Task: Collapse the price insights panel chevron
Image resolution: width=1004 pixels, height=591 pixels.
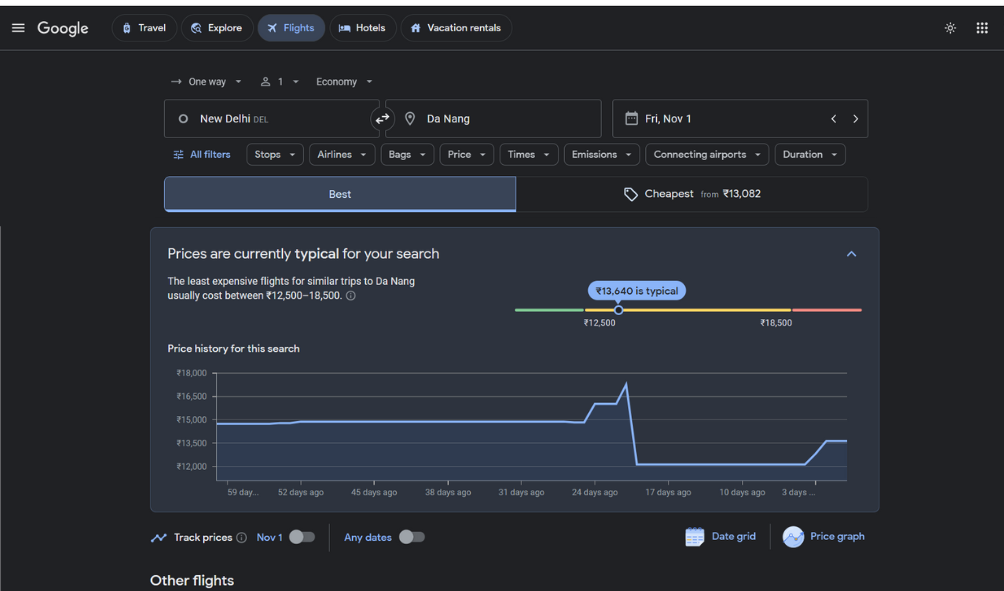Action: point(852,254)
